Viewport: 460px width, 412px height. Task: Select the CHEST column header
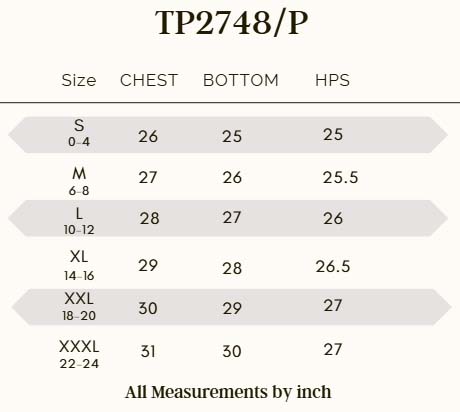pos(149,80)
